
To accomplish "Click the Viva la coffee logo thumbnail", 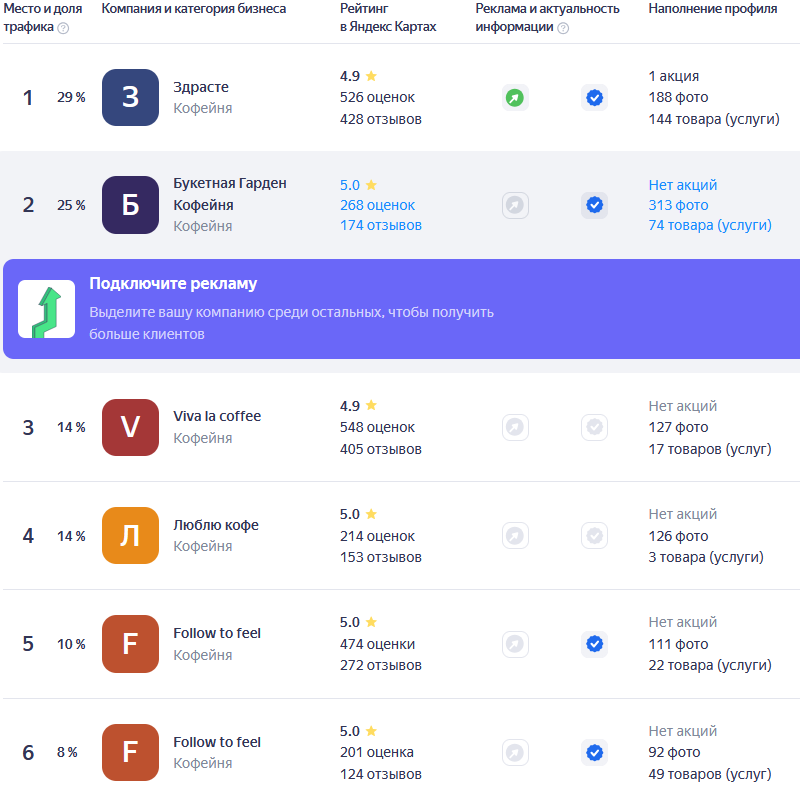I will click(130, 427).
